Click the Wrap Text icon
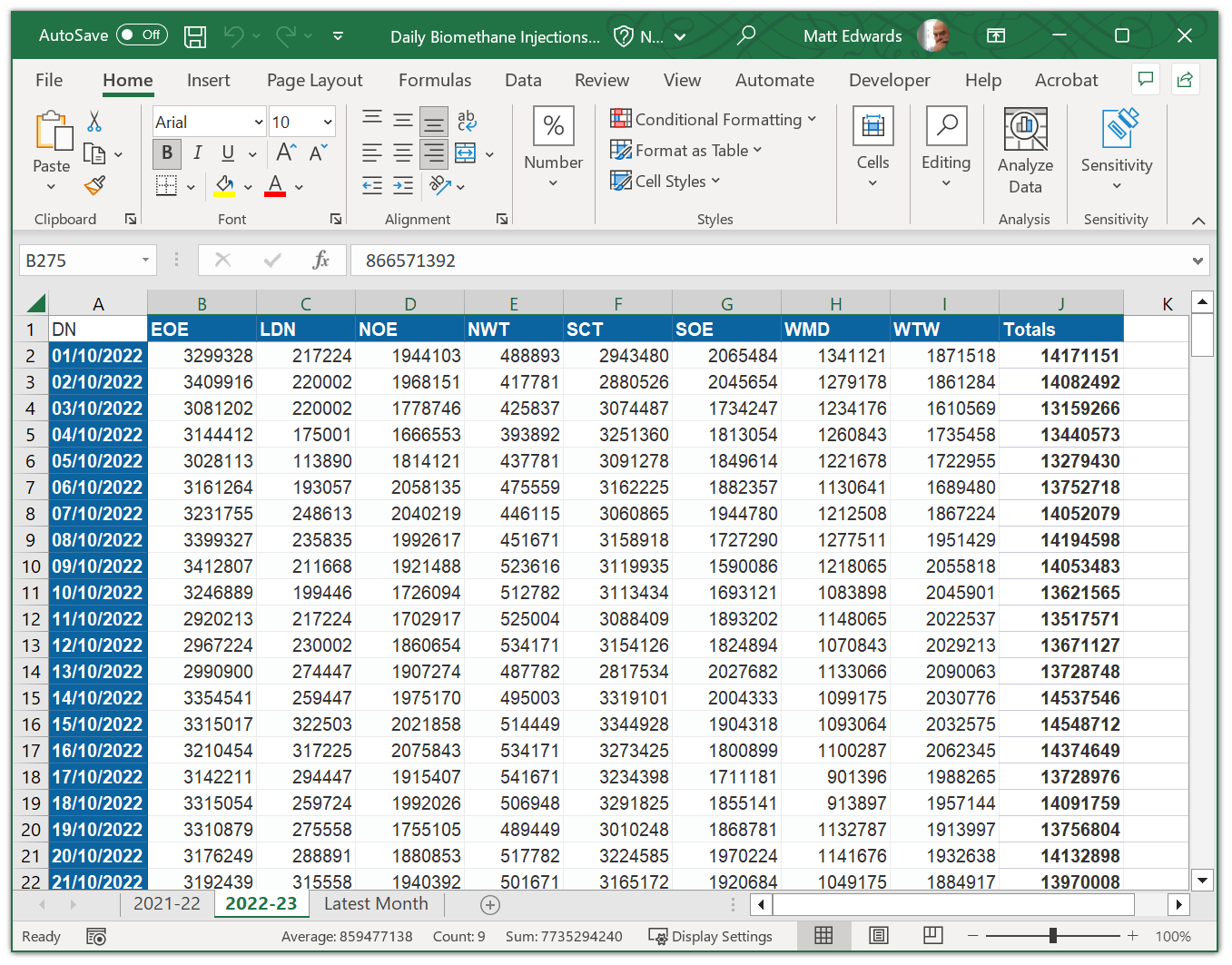 pos(467,120)
